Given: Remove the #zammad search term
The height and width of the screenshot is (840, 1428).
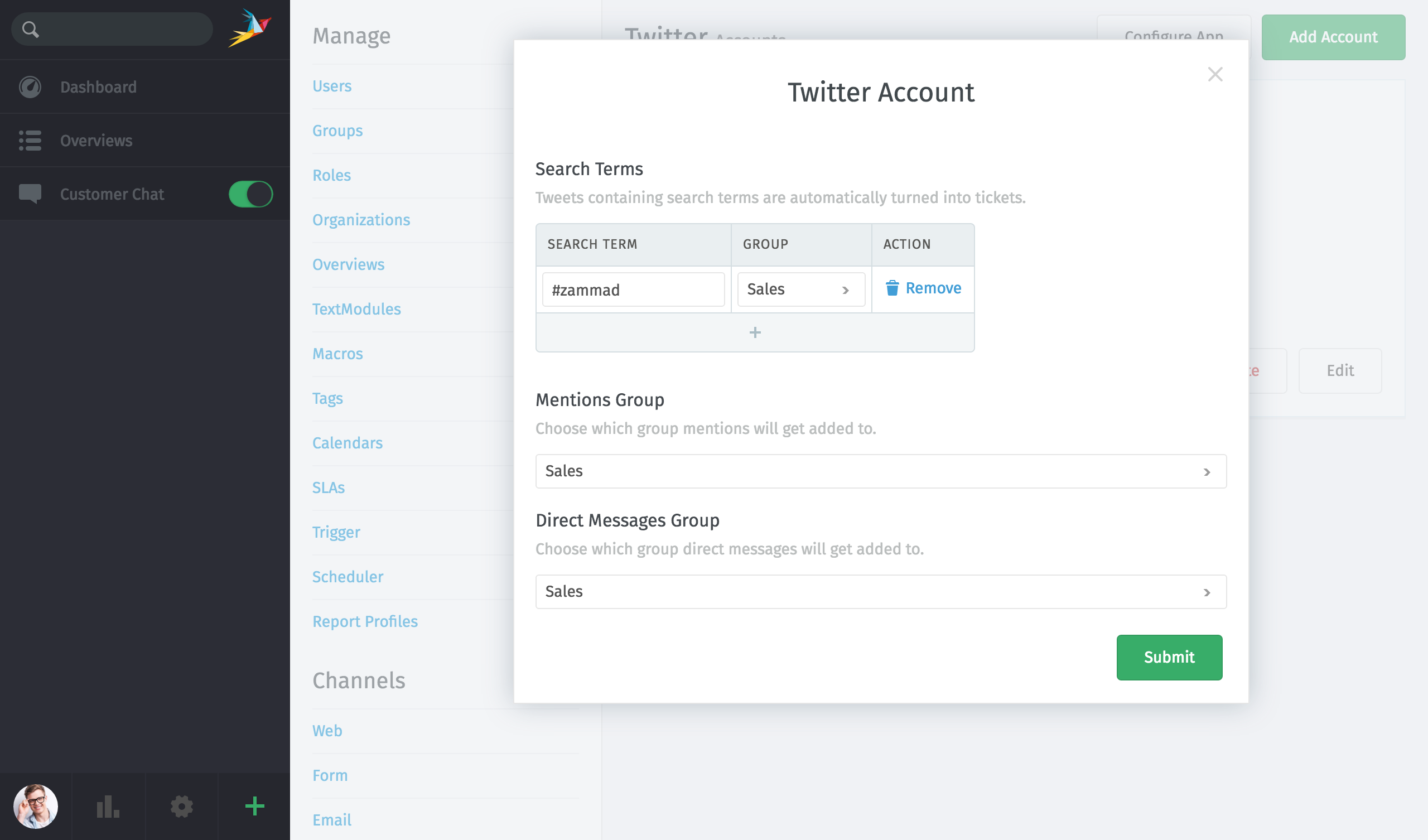Looking at the screenshot, I should (923, 288).
